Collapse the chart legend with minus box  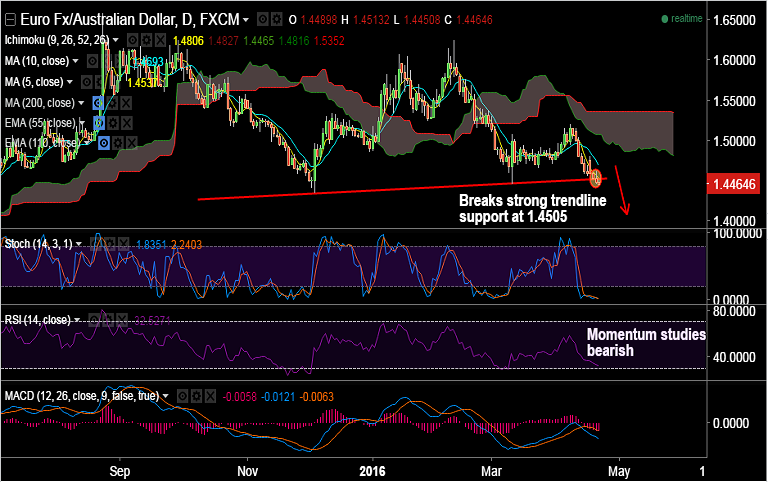9,20
